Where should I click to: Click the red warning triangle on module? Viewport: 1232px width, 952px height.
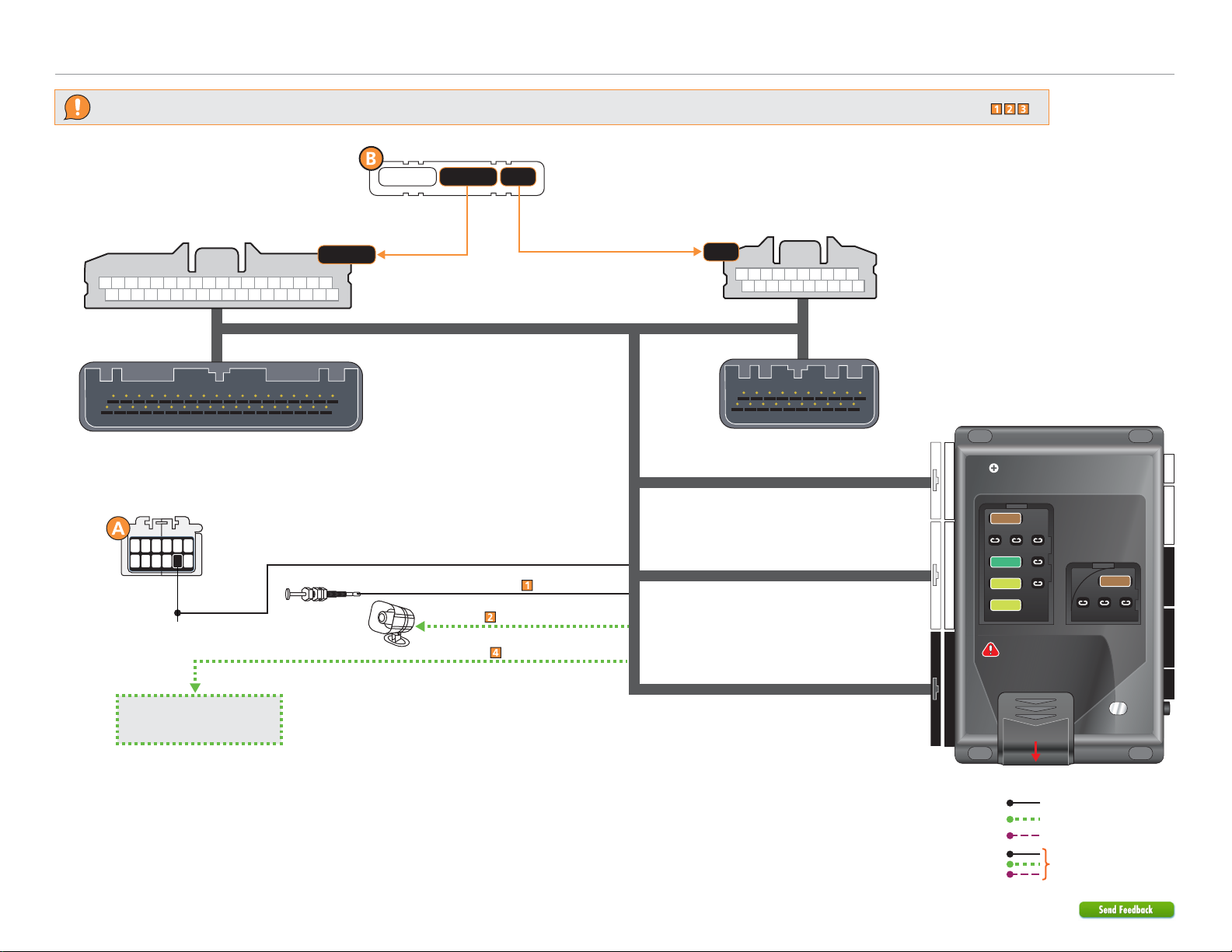[x=991, y=650]
